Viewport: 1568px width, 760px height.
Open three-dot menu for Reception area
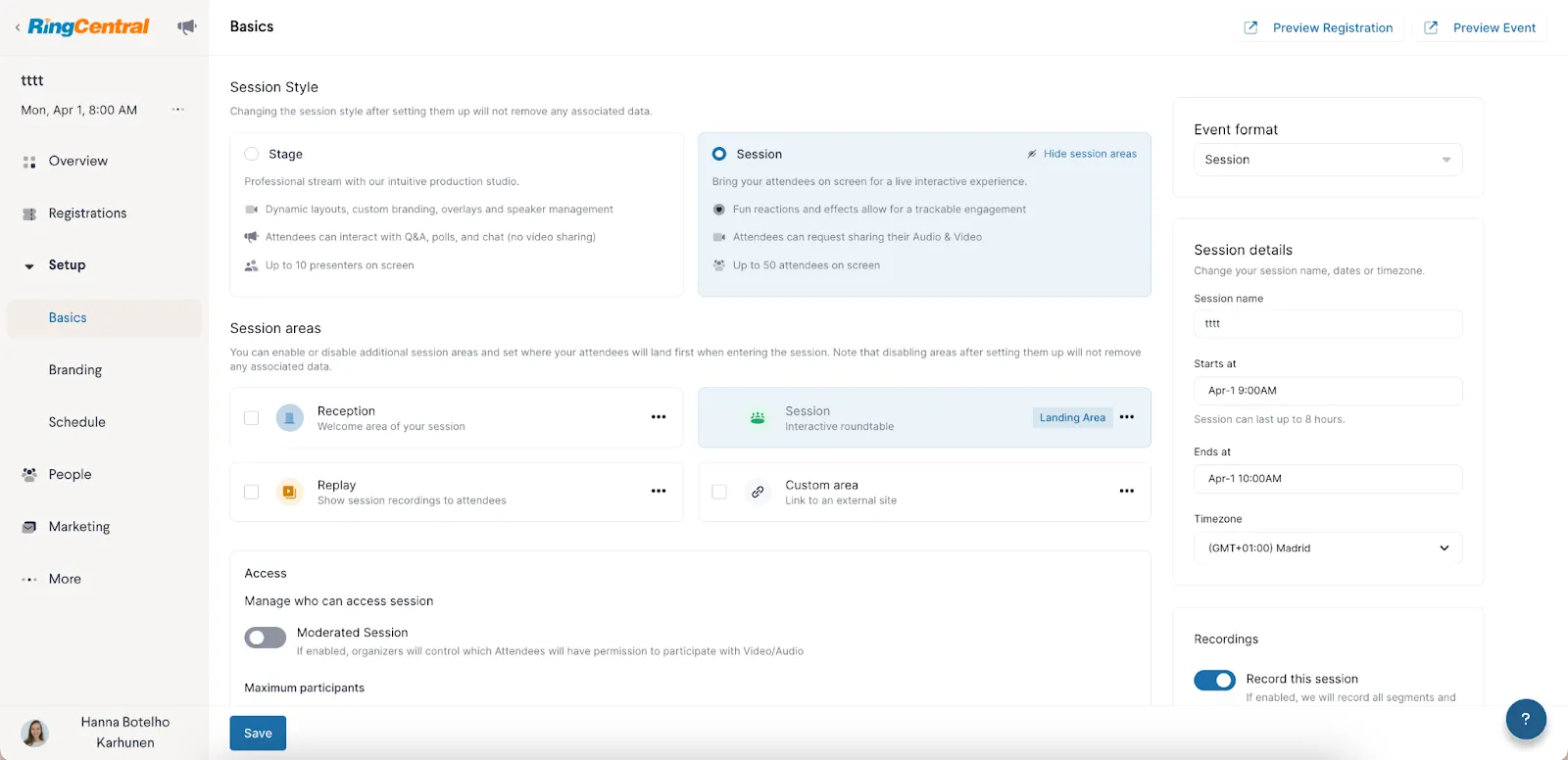659,417
